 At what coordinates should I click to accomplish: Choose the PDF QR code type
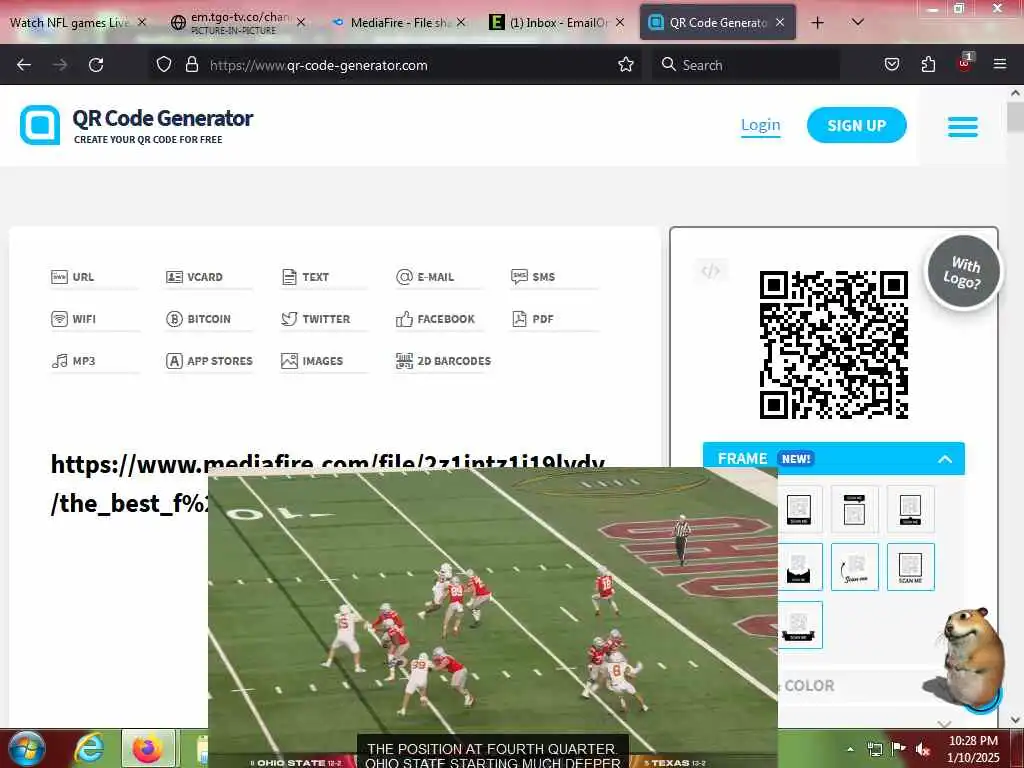[x=532, y=319]
